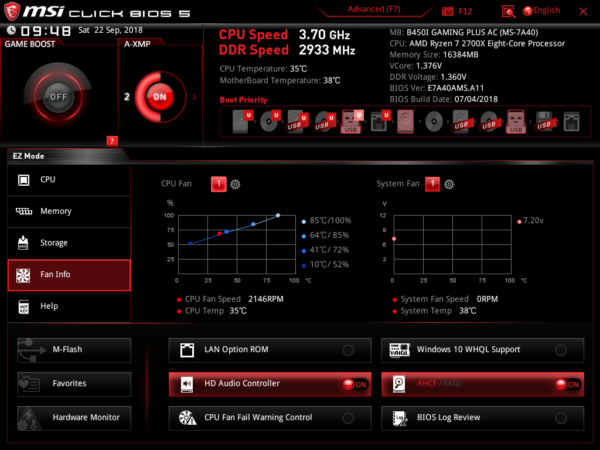Click the red question mark help icon
The width and height of the screenshot is (600, 450).
click(112, 141)
